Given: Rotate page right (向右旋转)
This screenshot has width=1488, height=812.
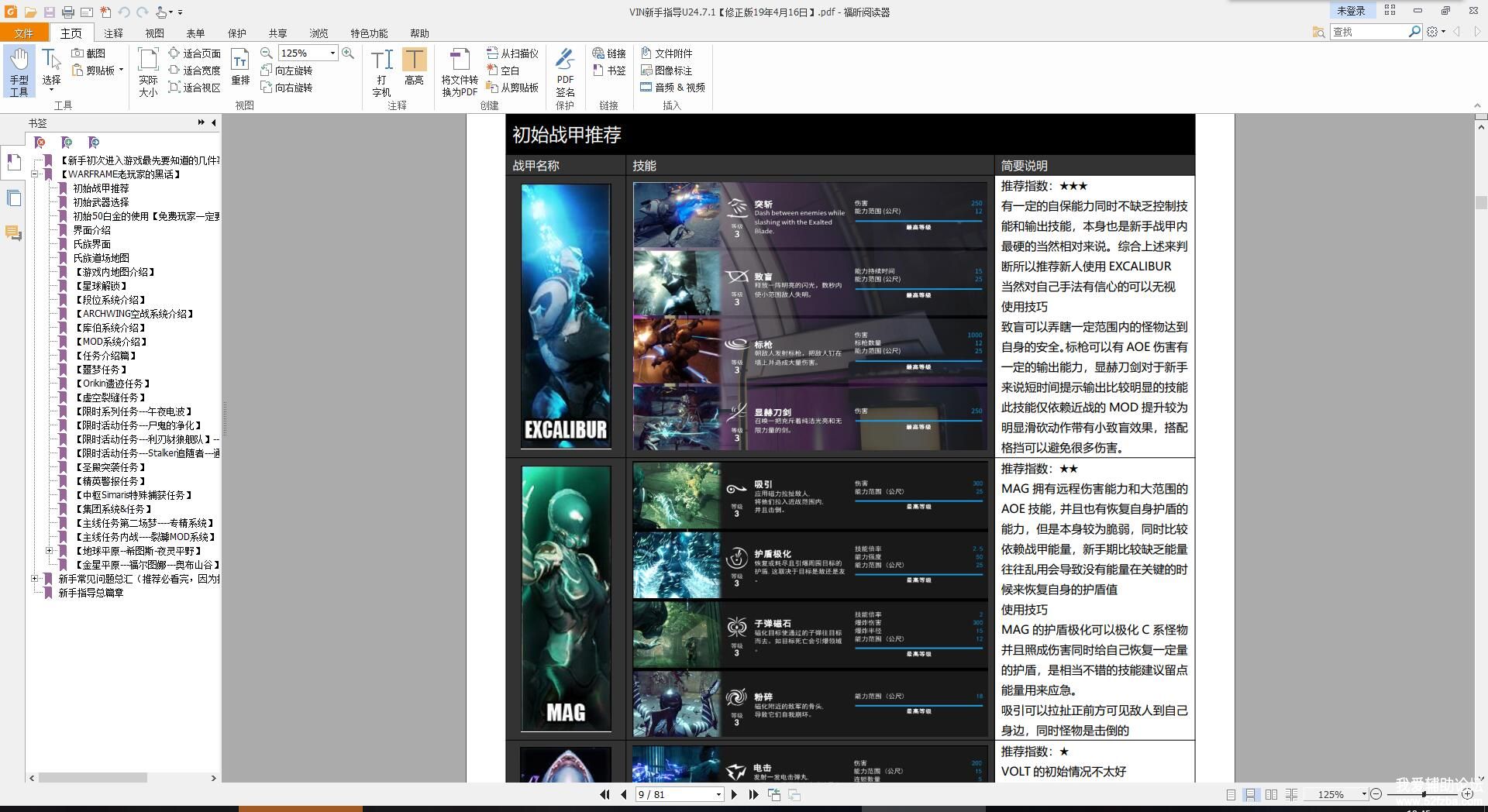Looking at the screenshot, I should [x=286, y=87].
